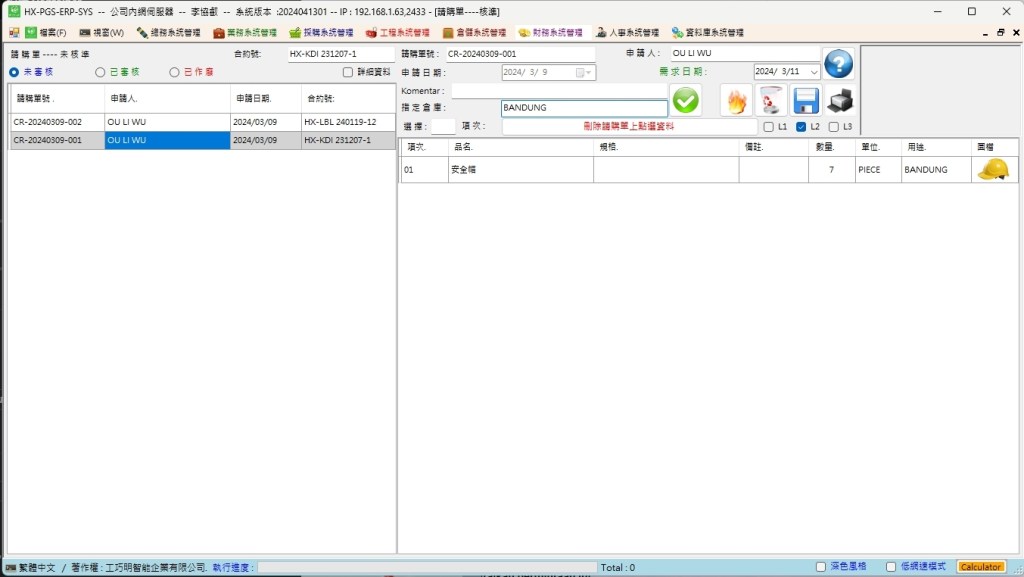1024x577 pixels.
Task: Select the 已審核 radio button
Action: tap(100, 72)
